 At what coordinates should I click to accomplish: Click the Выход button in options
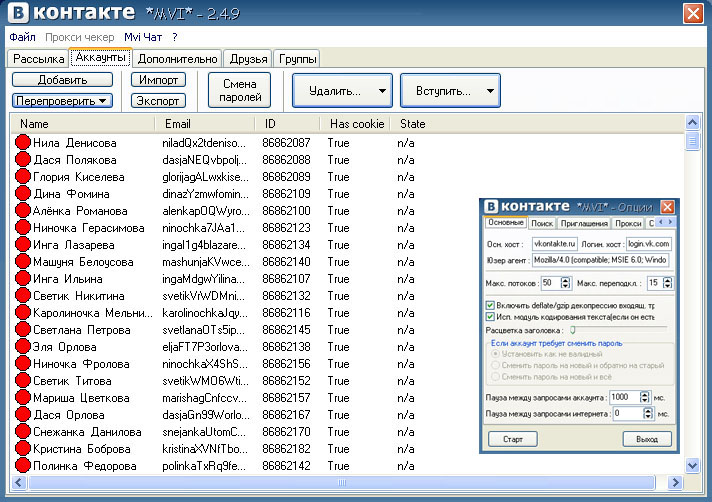click(x=647, y=439)
